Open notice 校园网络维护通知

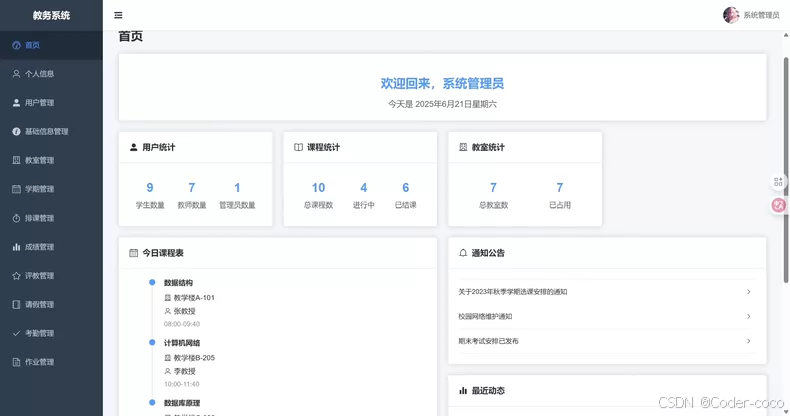[485, 316]
